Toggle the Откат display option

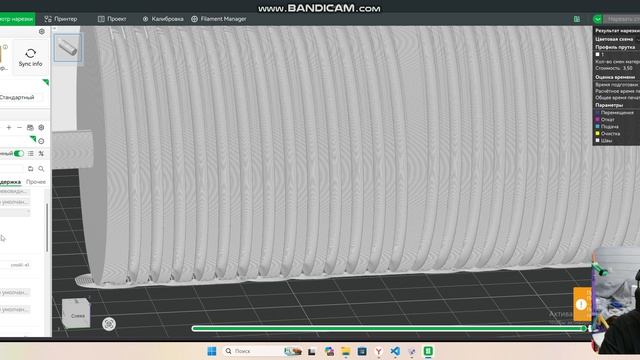(605, 120)
